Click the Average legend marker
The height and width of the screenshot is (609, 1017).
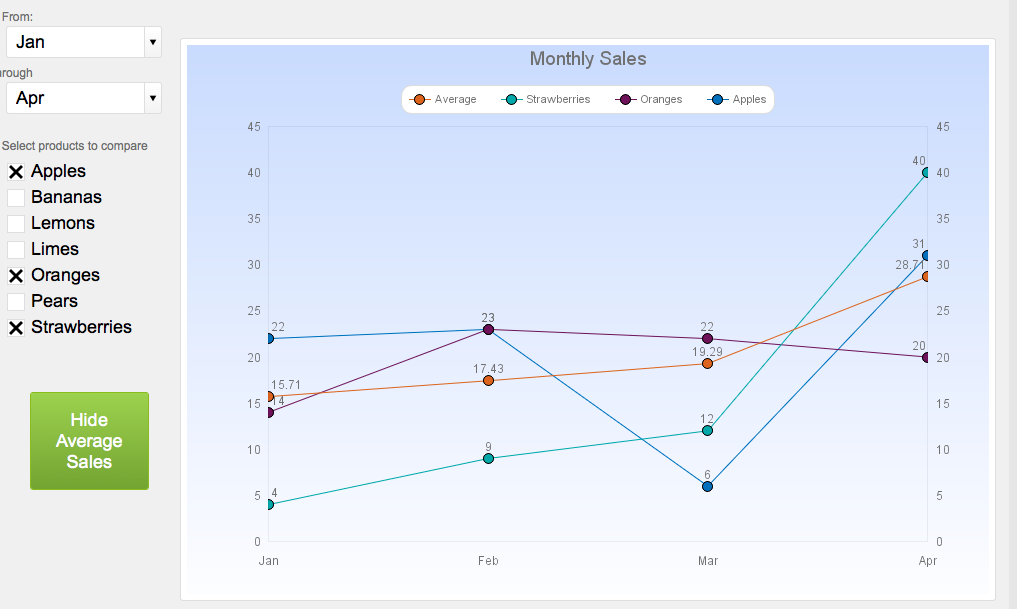(419, 100)
